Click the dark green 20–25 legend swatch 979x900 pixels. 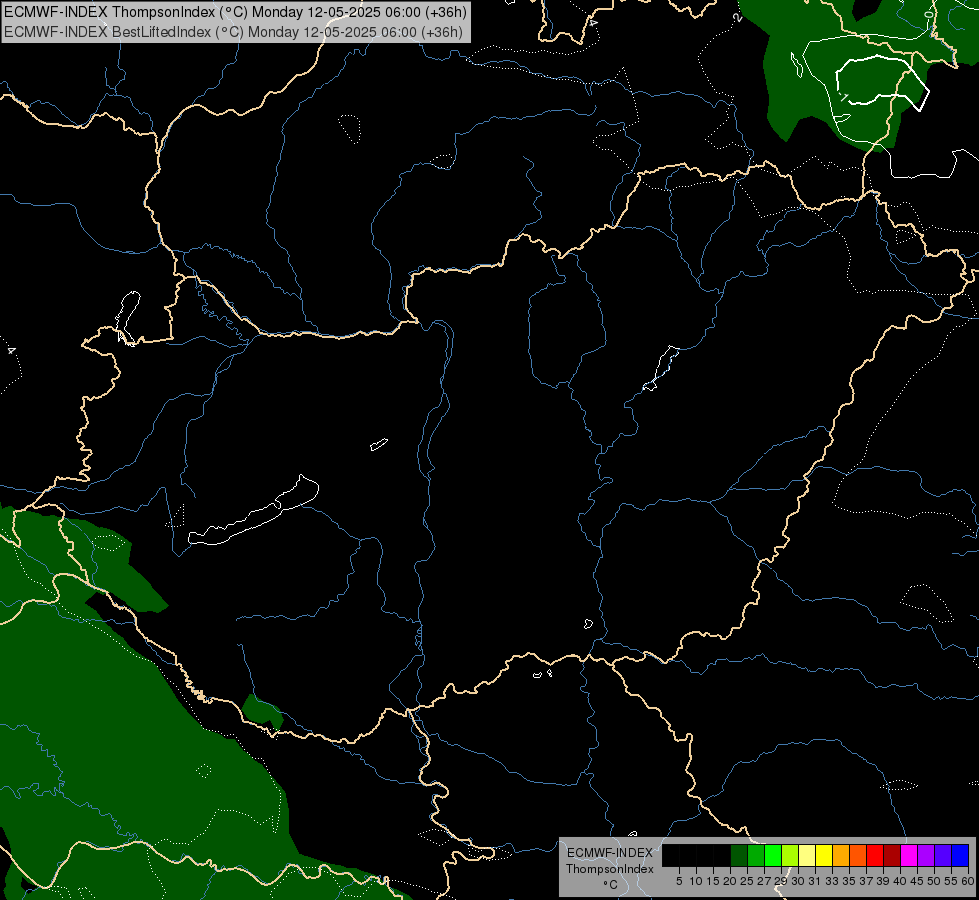pos(739,855)
